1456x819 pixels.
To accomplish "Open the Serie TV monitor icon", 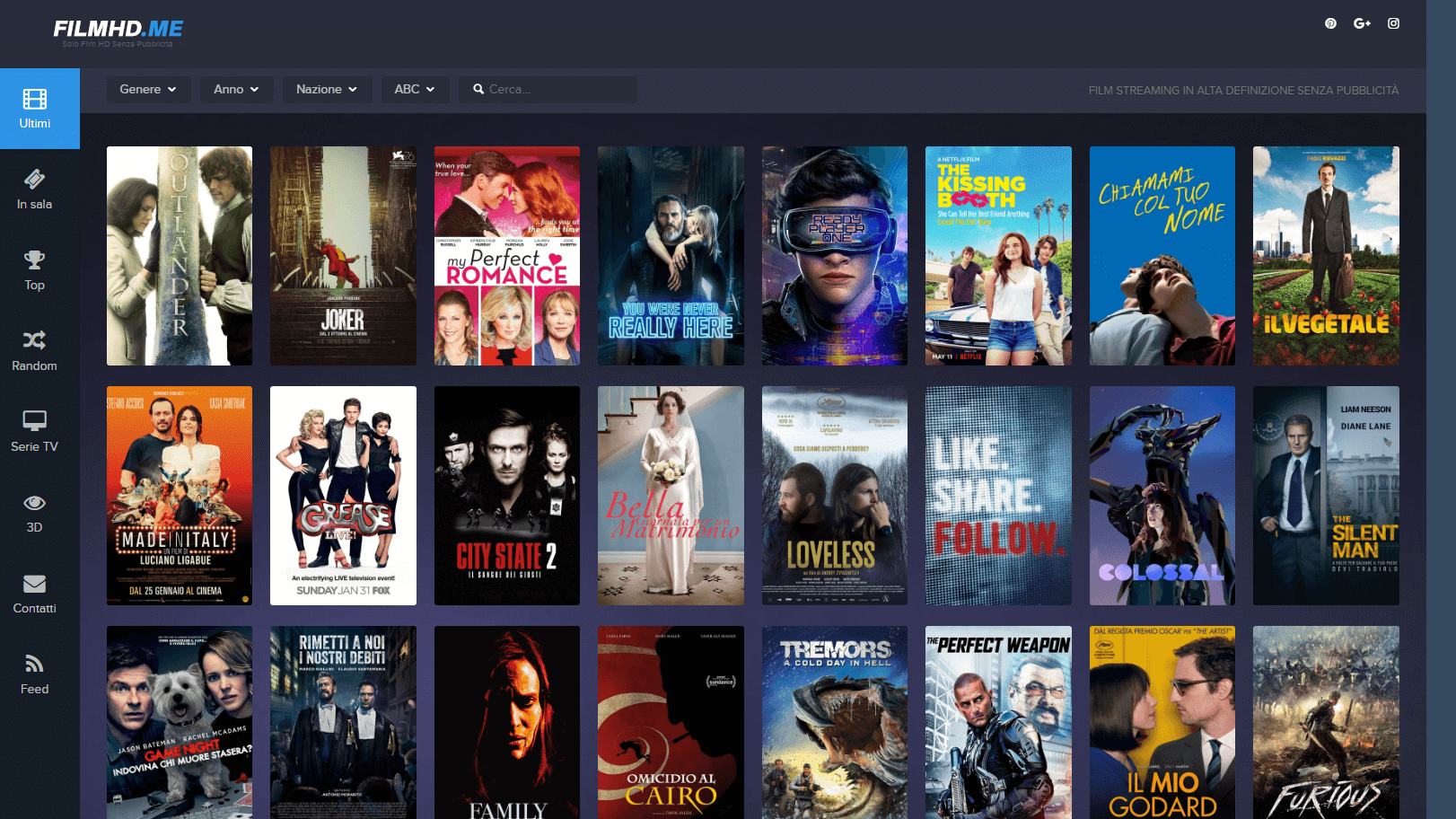I will pos(34,420).
